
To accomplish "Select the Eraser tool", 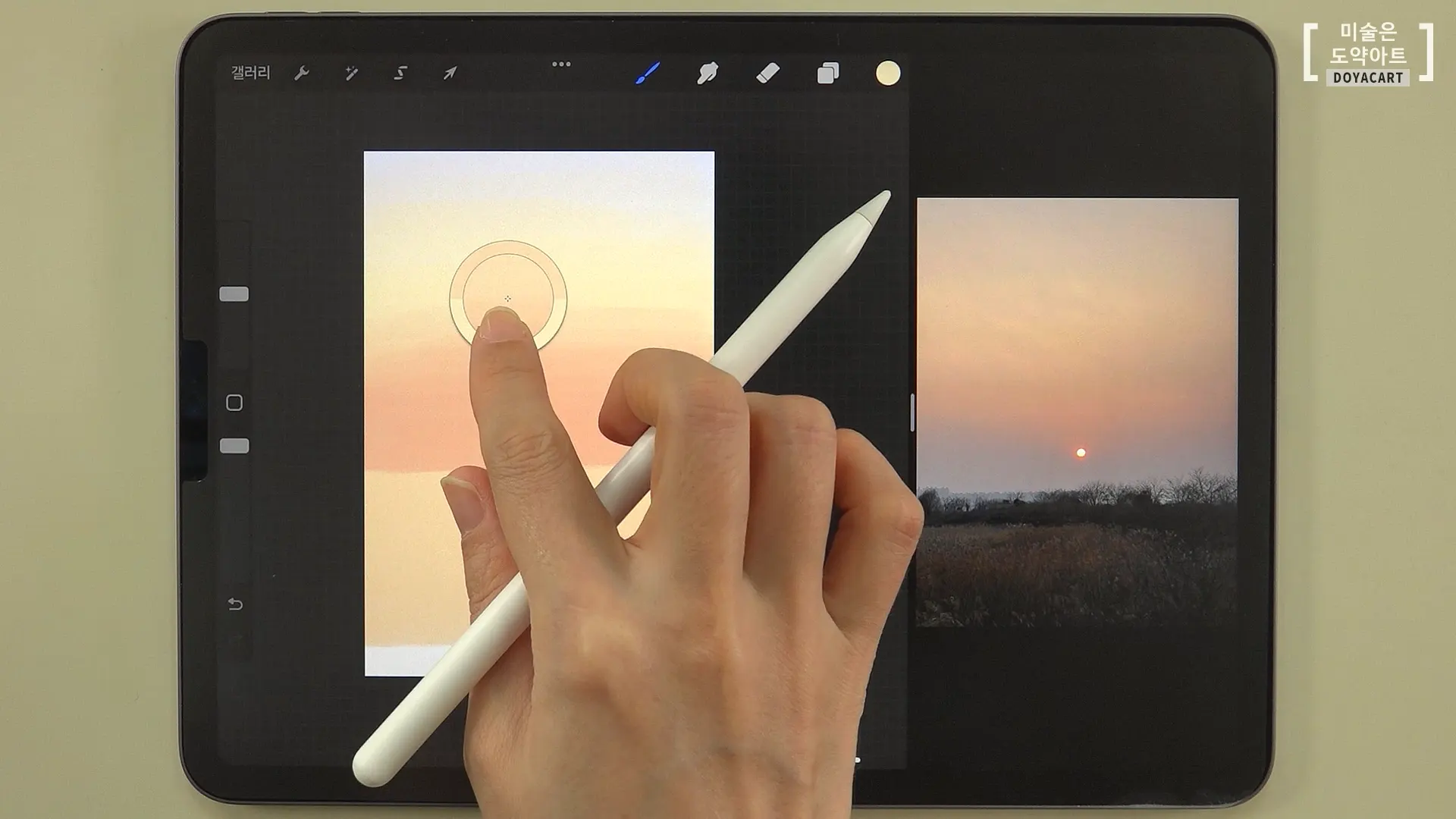I will pyautogui.click(x=767, y=74).
